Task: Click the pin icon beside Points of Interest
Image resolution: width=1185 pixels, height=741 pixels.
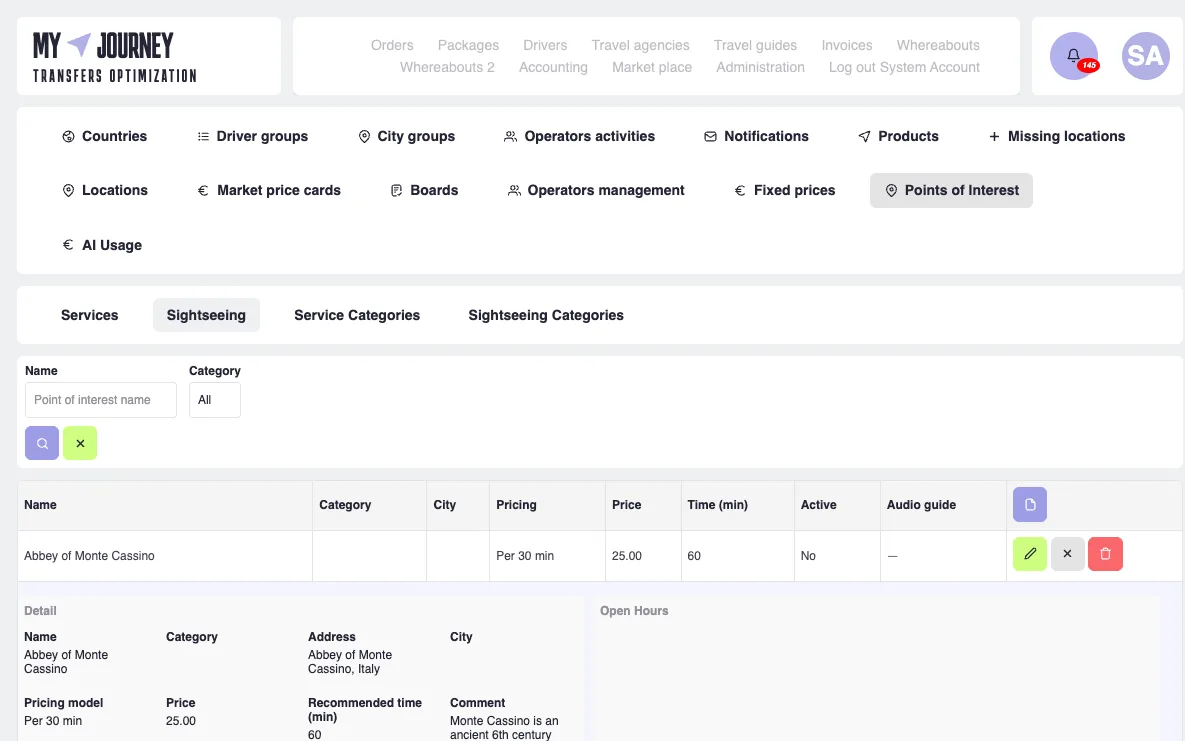Action: [x=891, y=191]
